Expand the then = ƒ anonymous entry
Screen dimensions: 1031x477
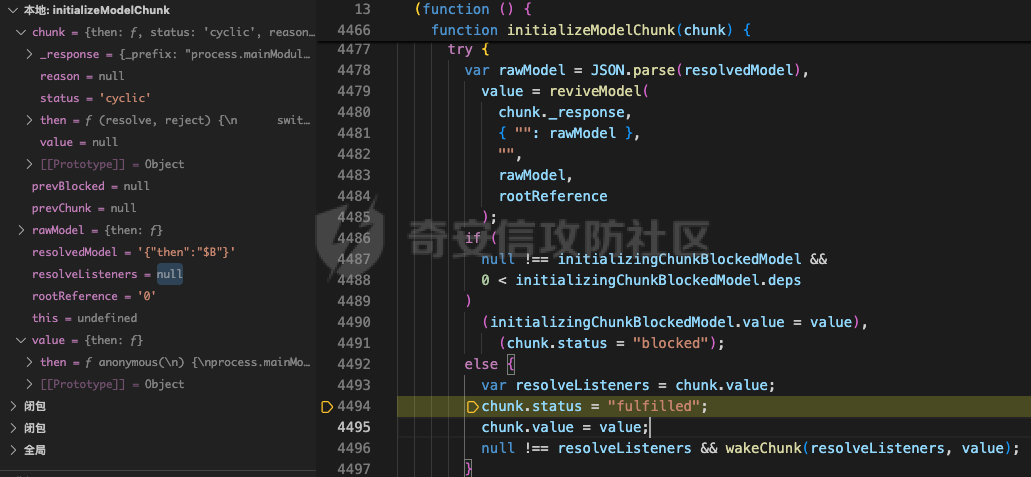(x=30, y=362)
